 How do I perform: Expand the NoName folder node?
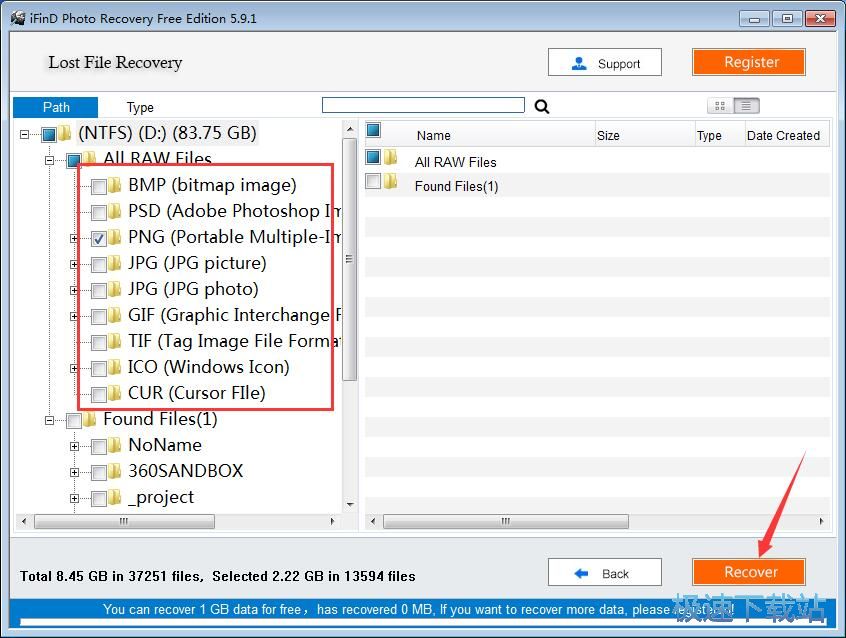(74, 446)
